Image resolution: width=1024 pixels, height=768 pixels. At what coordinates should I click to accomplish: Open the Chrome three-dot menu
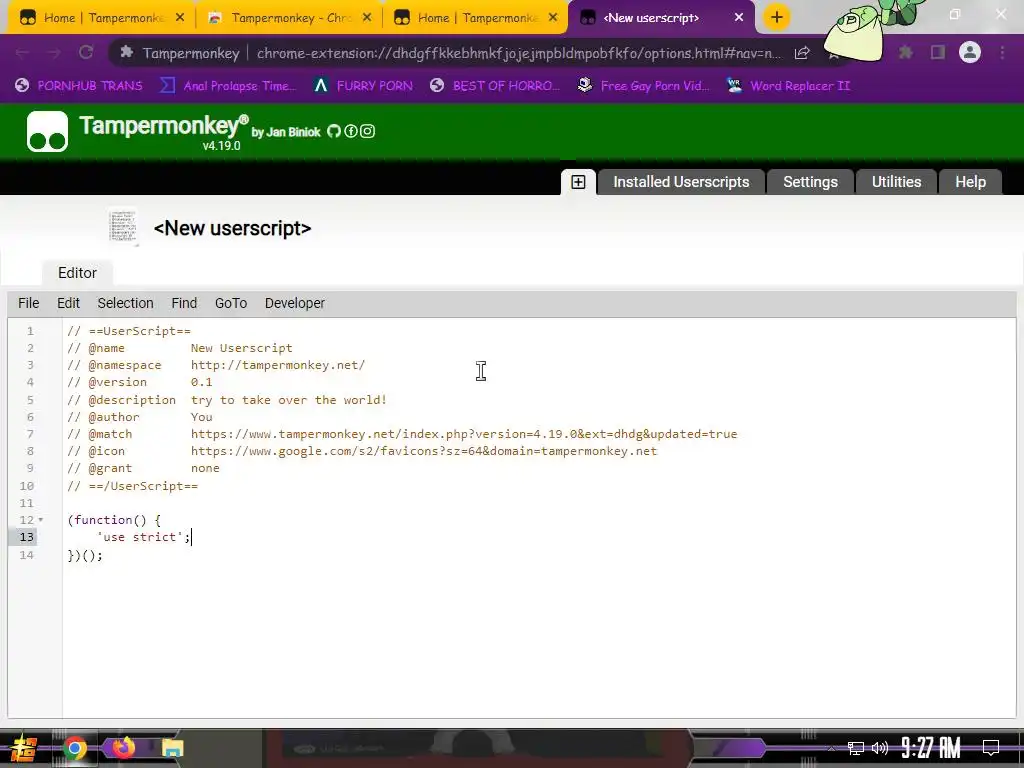click(1002, 52)
